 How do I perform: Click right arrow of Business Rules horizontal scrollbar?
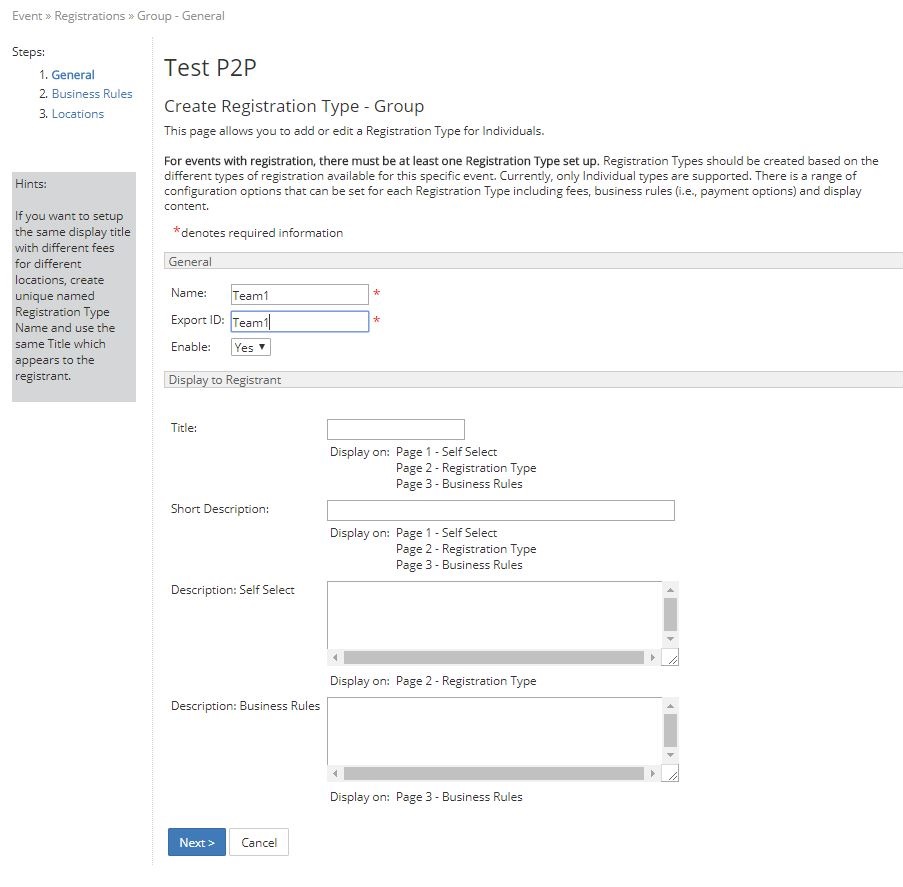coord(652,773)
